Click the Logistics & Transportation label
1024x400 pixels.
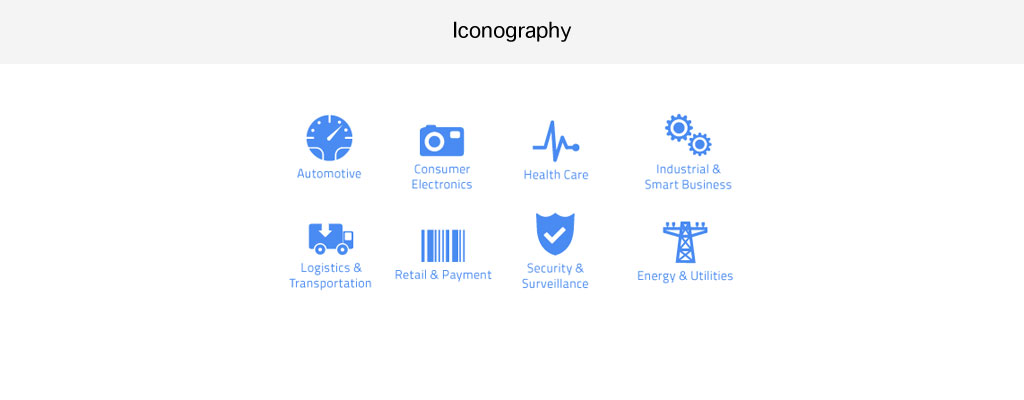point(330,276)
